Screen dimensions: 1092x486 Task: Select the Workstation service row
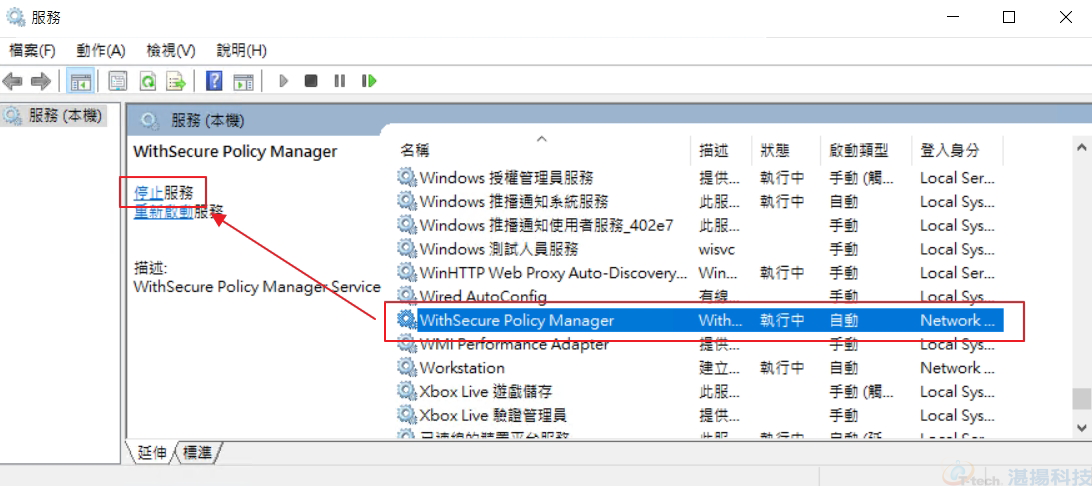[699, 368]
